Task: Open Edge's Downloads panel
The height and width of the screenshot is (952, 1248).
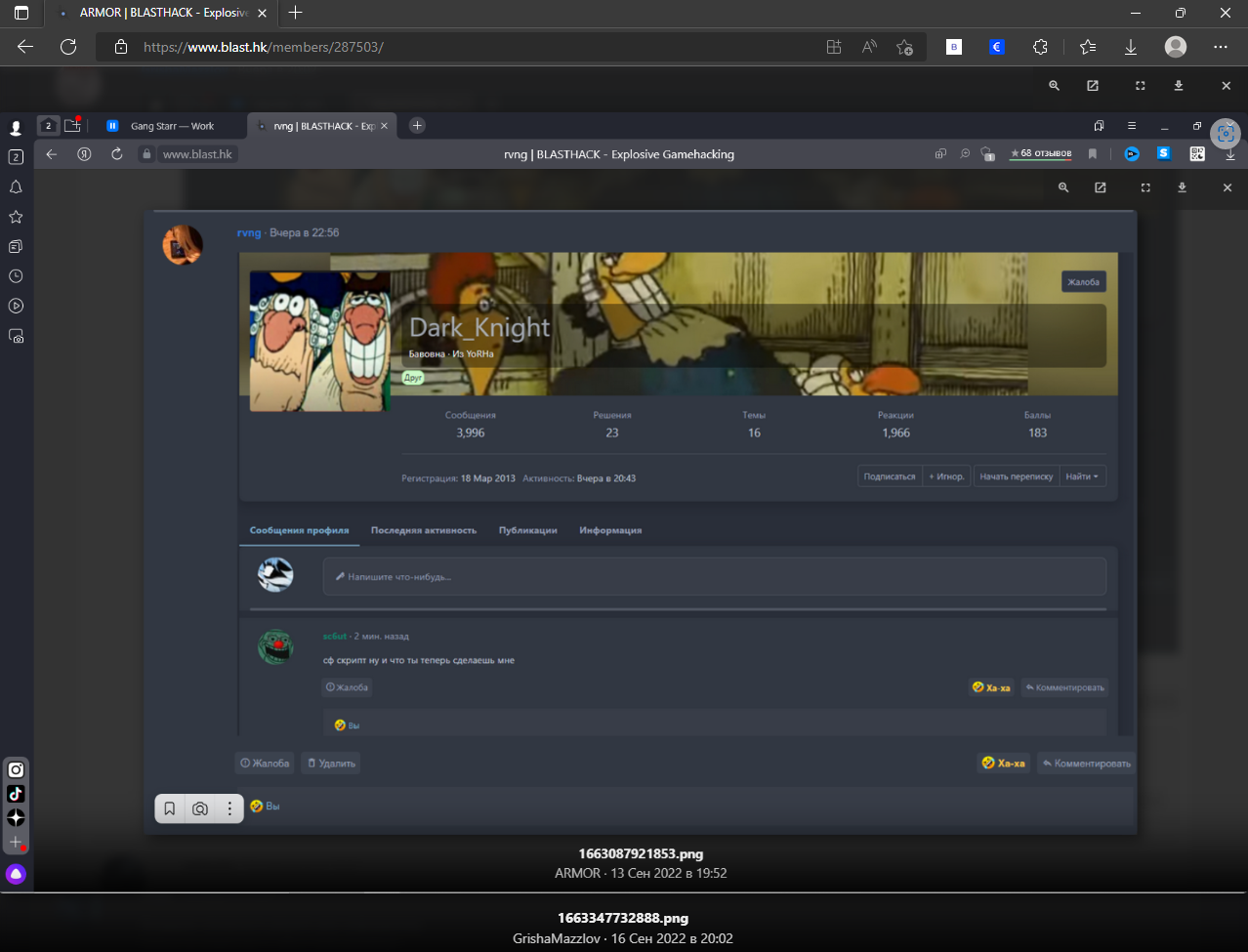Action: coord(1131,47)
